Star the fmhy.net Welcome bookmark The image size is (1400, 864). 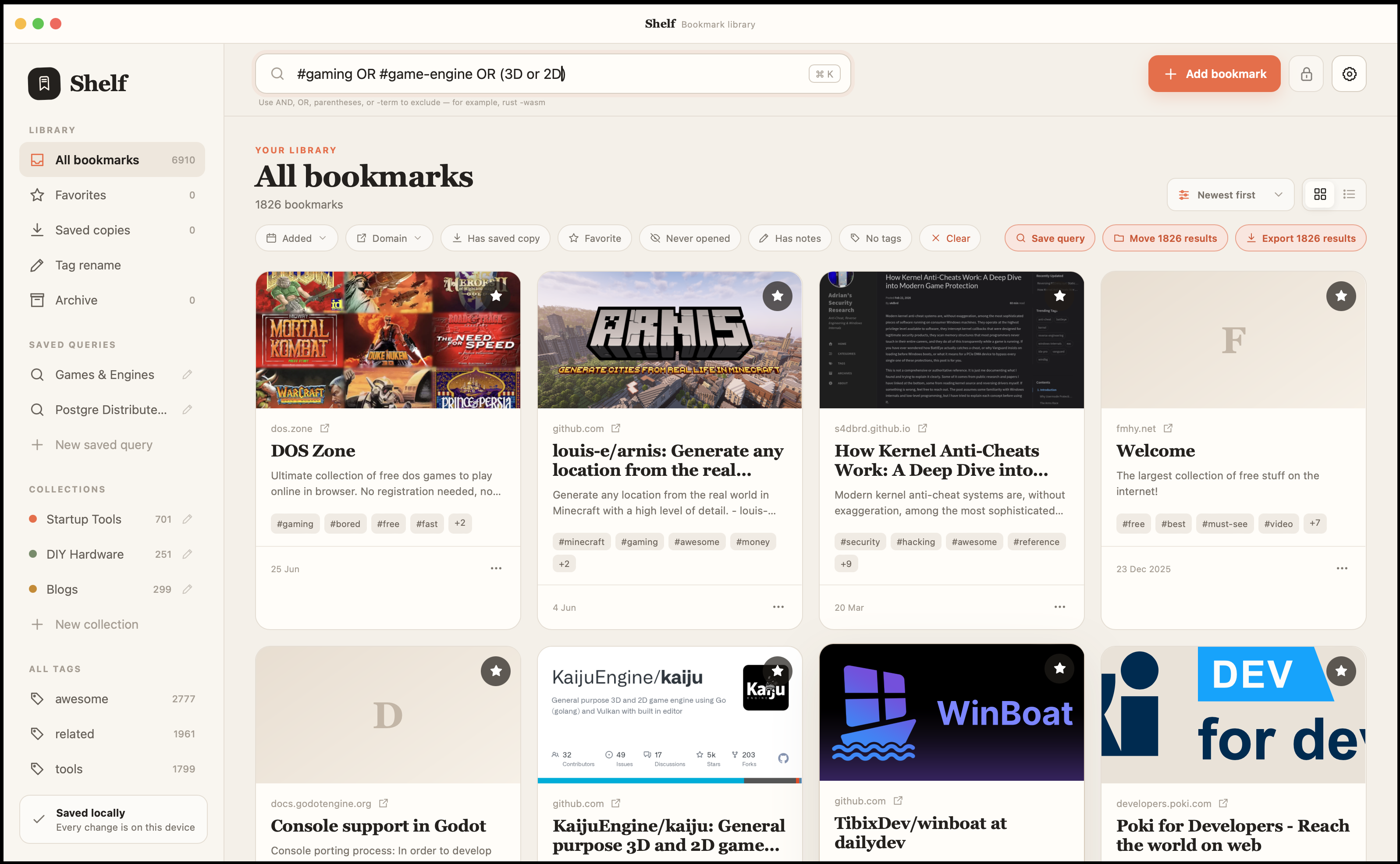coord(1341,296)
